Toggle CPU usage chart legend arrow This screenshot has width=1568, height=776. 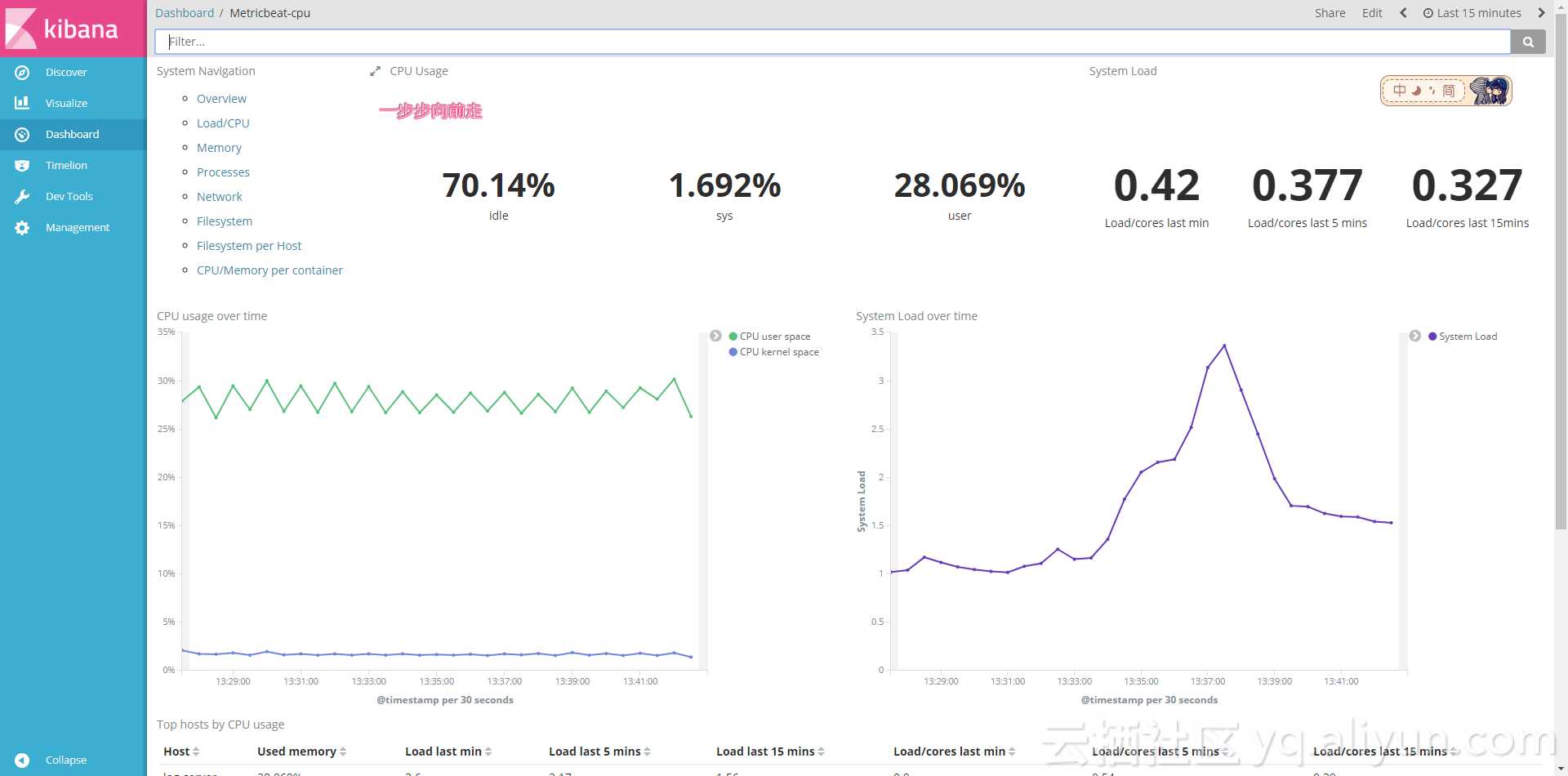tap(715, 336)
